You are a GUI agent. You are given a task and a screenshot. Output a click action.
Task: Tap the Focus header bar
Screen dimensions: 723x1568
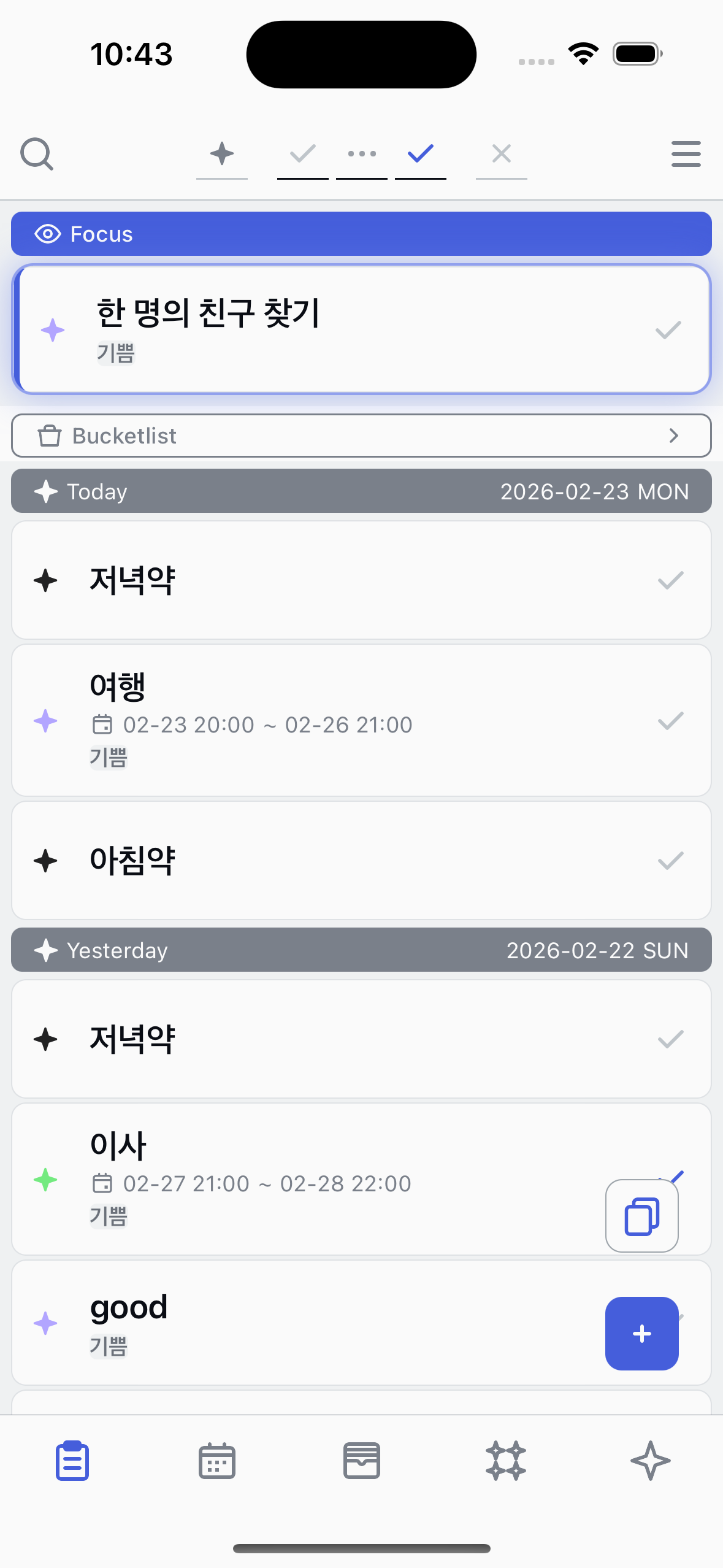[361, 234]
